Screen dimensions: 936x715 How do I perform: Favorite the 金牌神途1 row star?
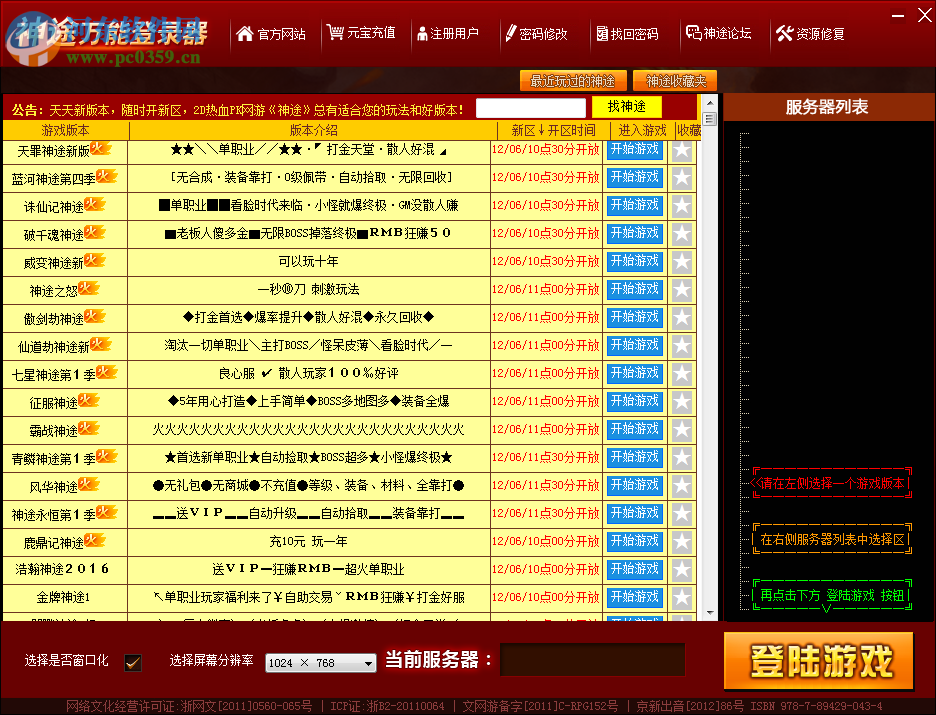[682, 599]
